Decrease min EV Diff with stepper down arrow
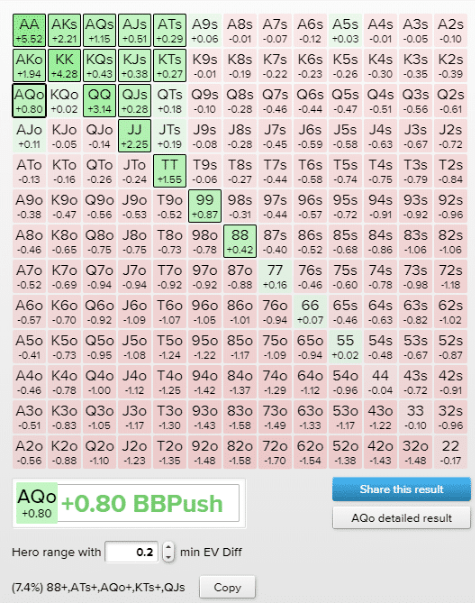This screenshot has width=475, height=603. pos(168,557)
